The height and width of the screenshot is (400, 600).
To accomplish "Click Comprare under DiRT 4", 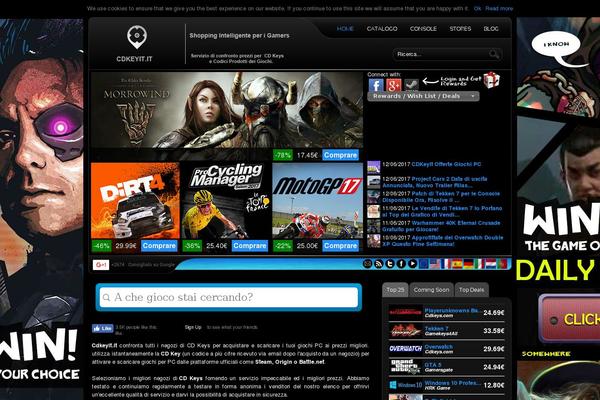I will [x=159, y=246].
